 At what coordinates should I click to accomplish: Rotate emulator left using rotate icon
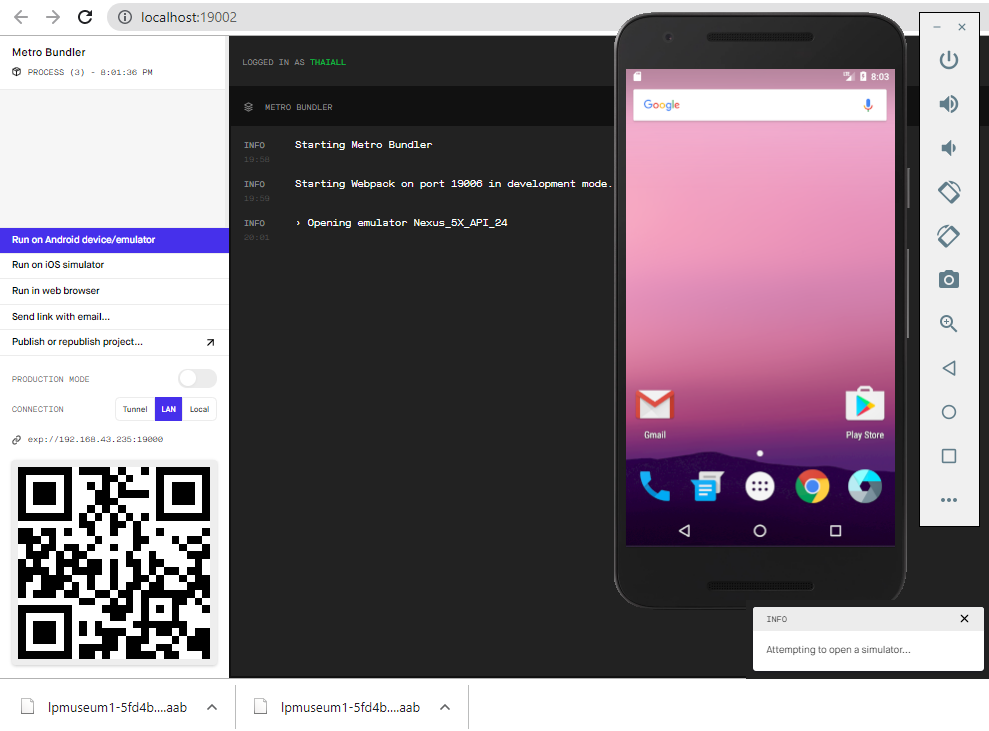point(949,192)
